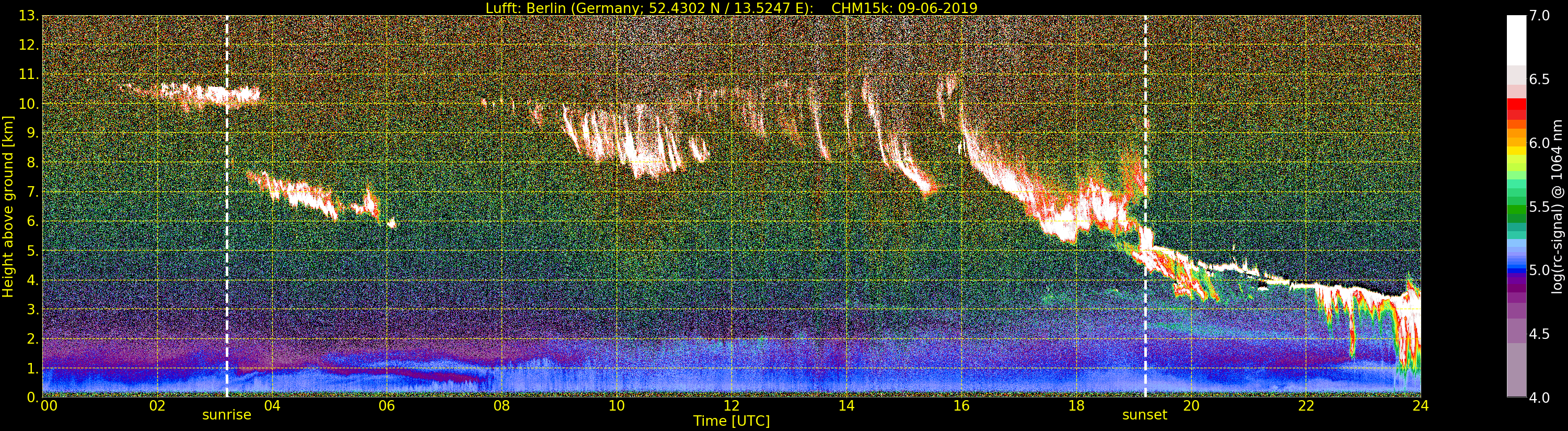Screen dimensions: 1568x431
Task: Click the time axis tick '08'
Action: 502,405
